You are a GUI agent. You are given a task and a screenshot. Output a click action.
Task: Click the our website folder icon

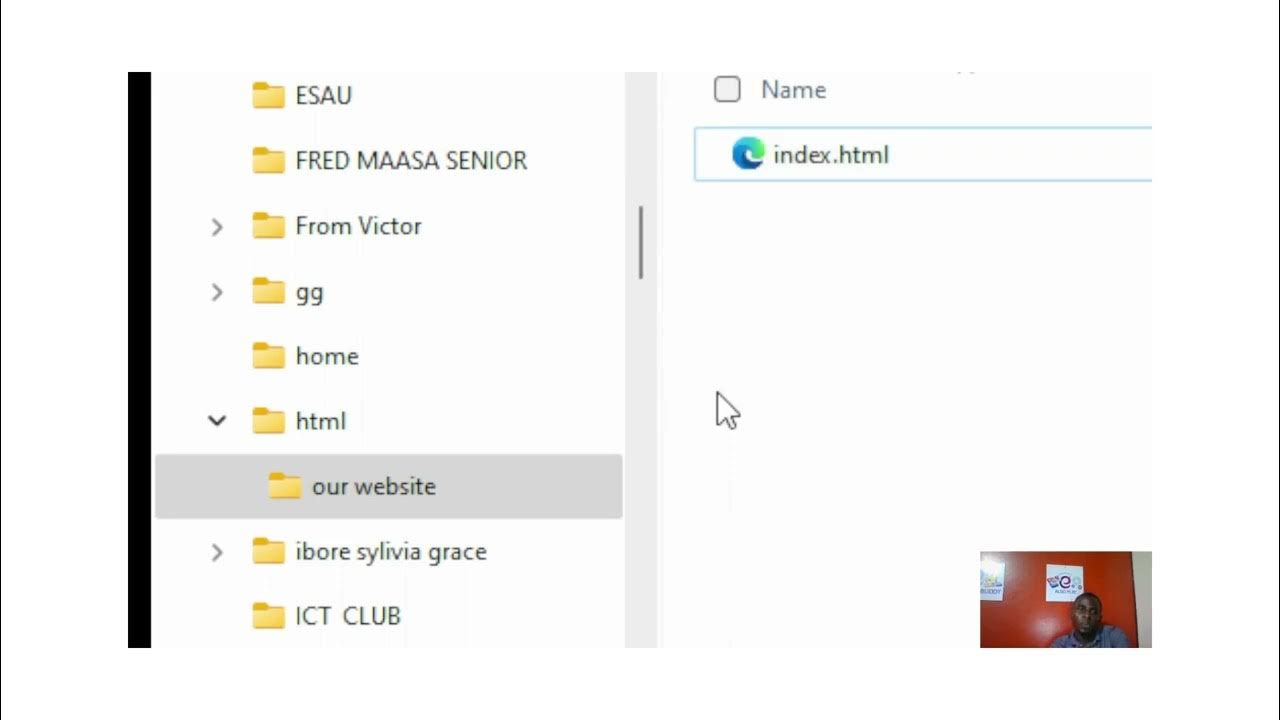(285, 486)
